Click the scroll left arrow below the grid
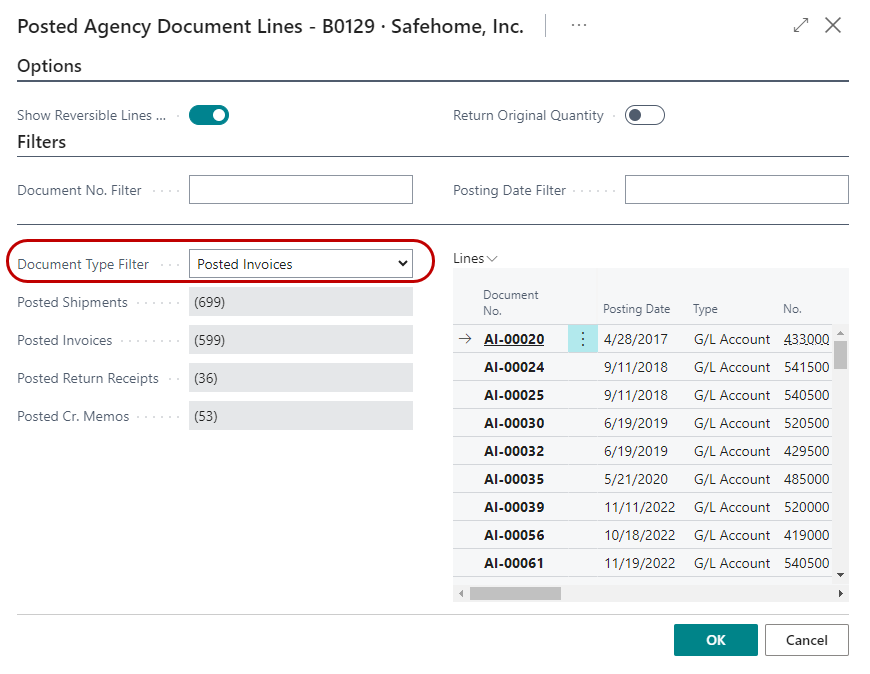 click(x=461, y=593)
